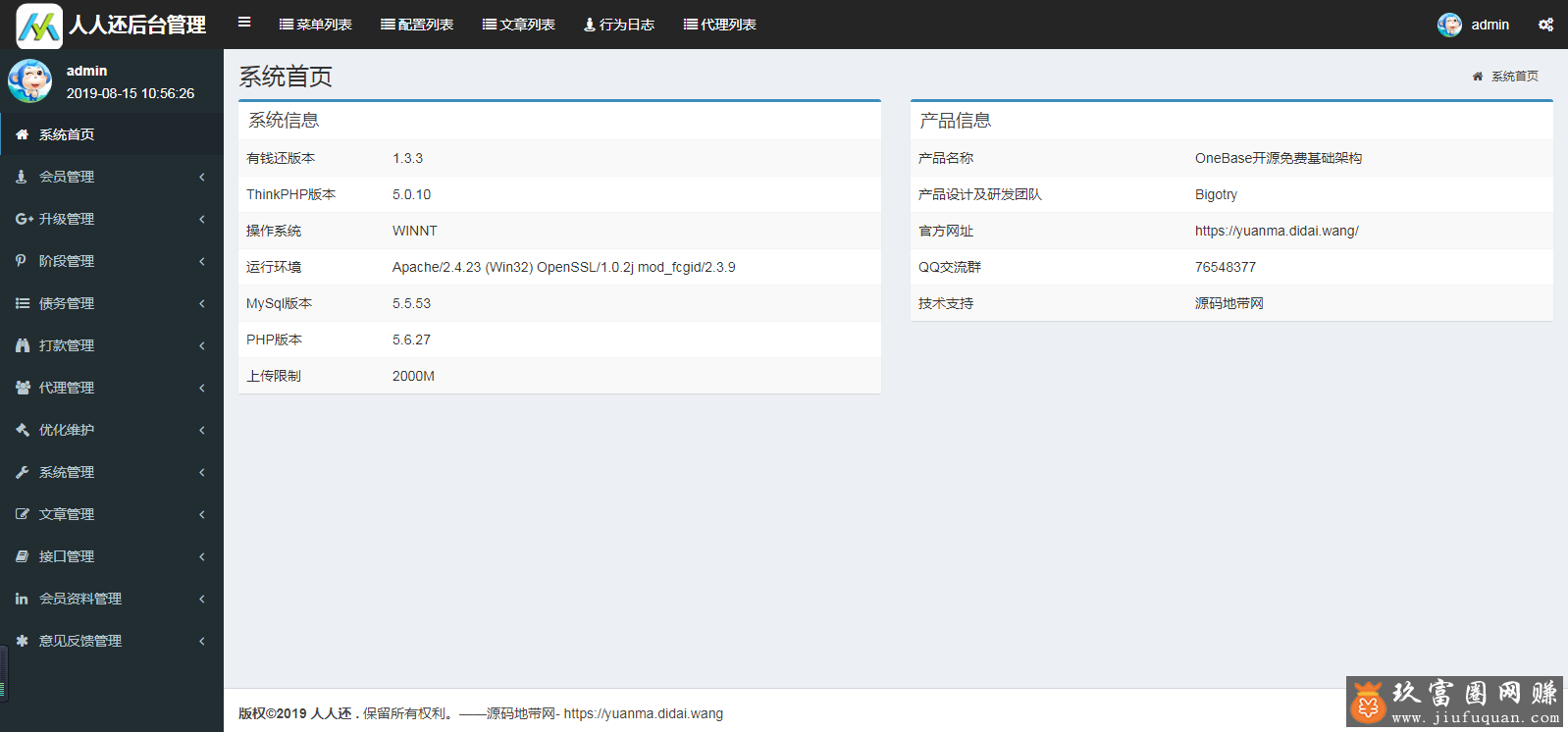The width and height of the screenshot is (1568, 732).
Task: Expand 系统管理 menu chevron
Action: click(202, 472)
